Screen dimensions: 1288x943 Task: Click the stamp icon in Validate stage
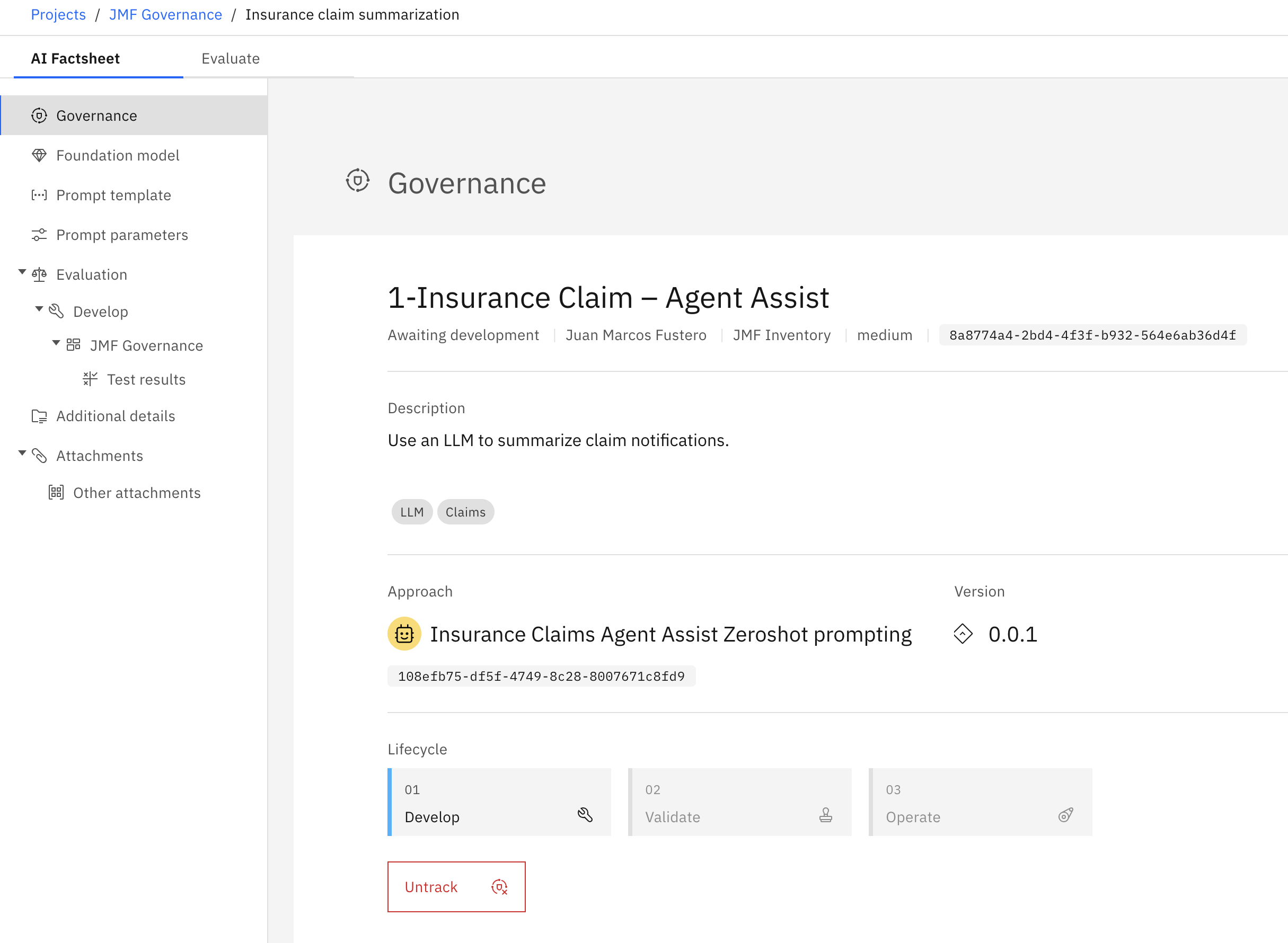(x=826, y=815)
